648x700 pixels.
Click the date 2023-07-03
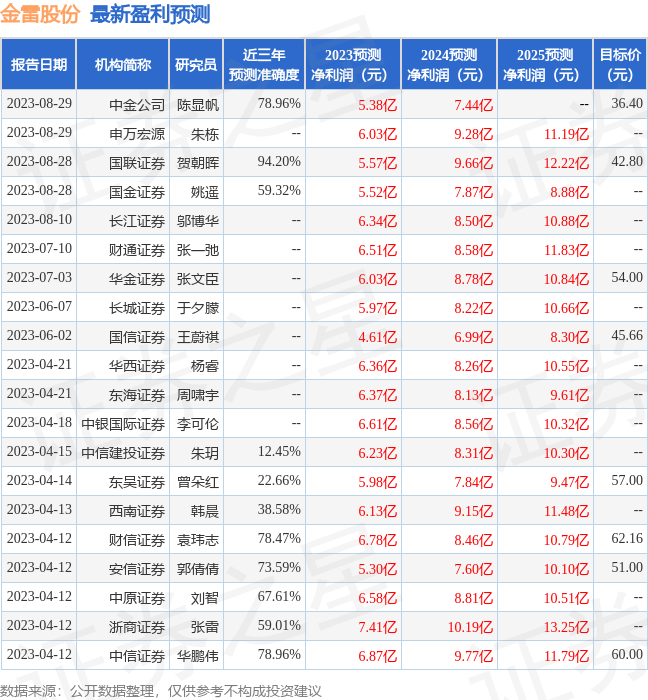pos(39,278)
